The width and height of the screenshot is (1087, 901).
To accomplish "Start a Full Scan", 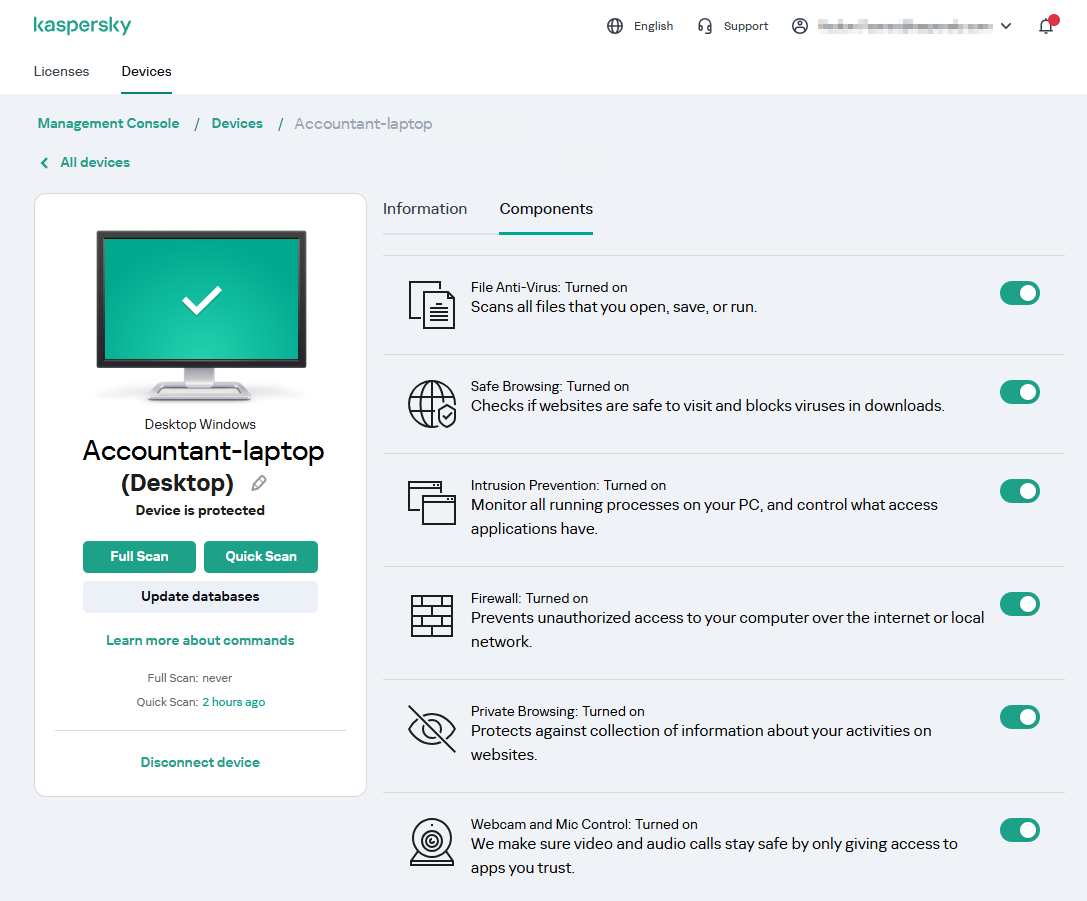I will [x=139, y=557].
